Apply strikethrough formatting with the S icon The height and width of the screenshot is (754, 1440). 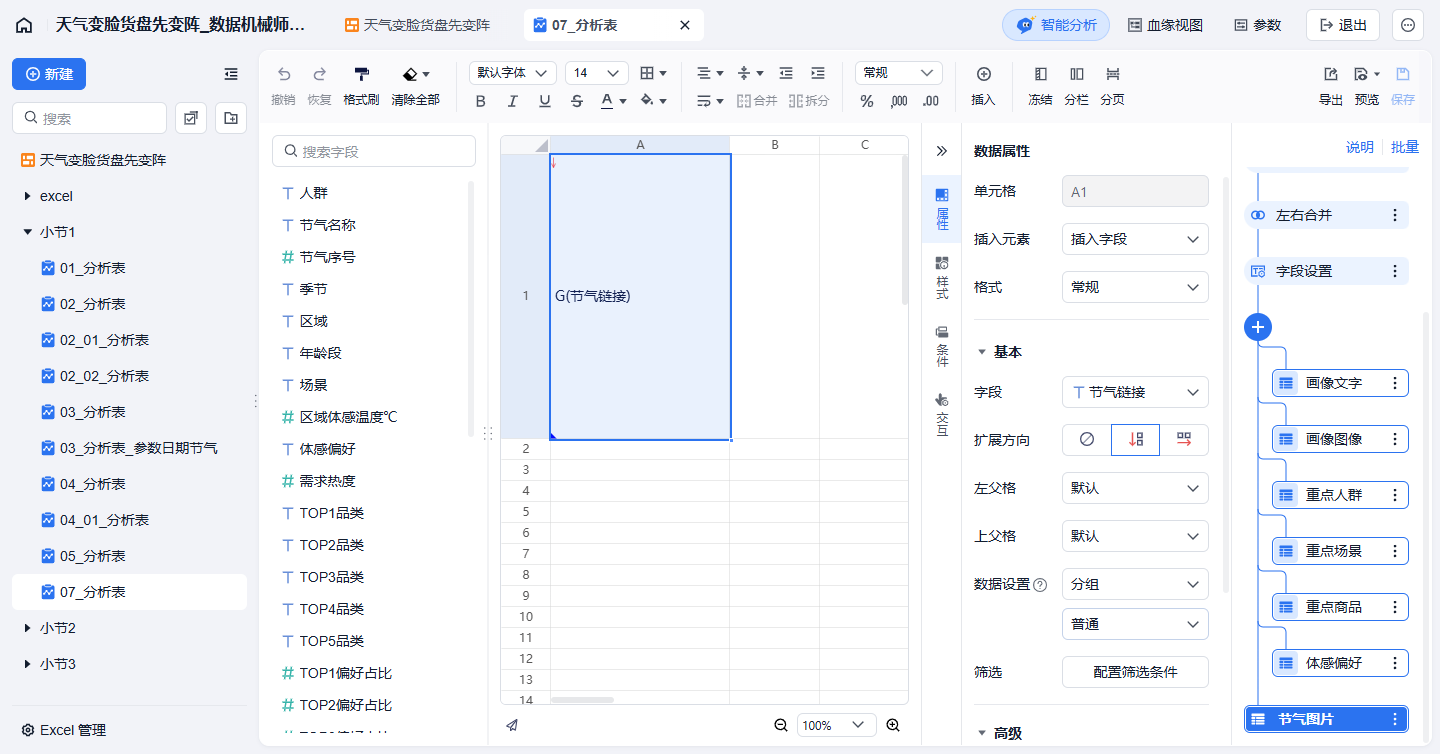click(x=577, y=100)
